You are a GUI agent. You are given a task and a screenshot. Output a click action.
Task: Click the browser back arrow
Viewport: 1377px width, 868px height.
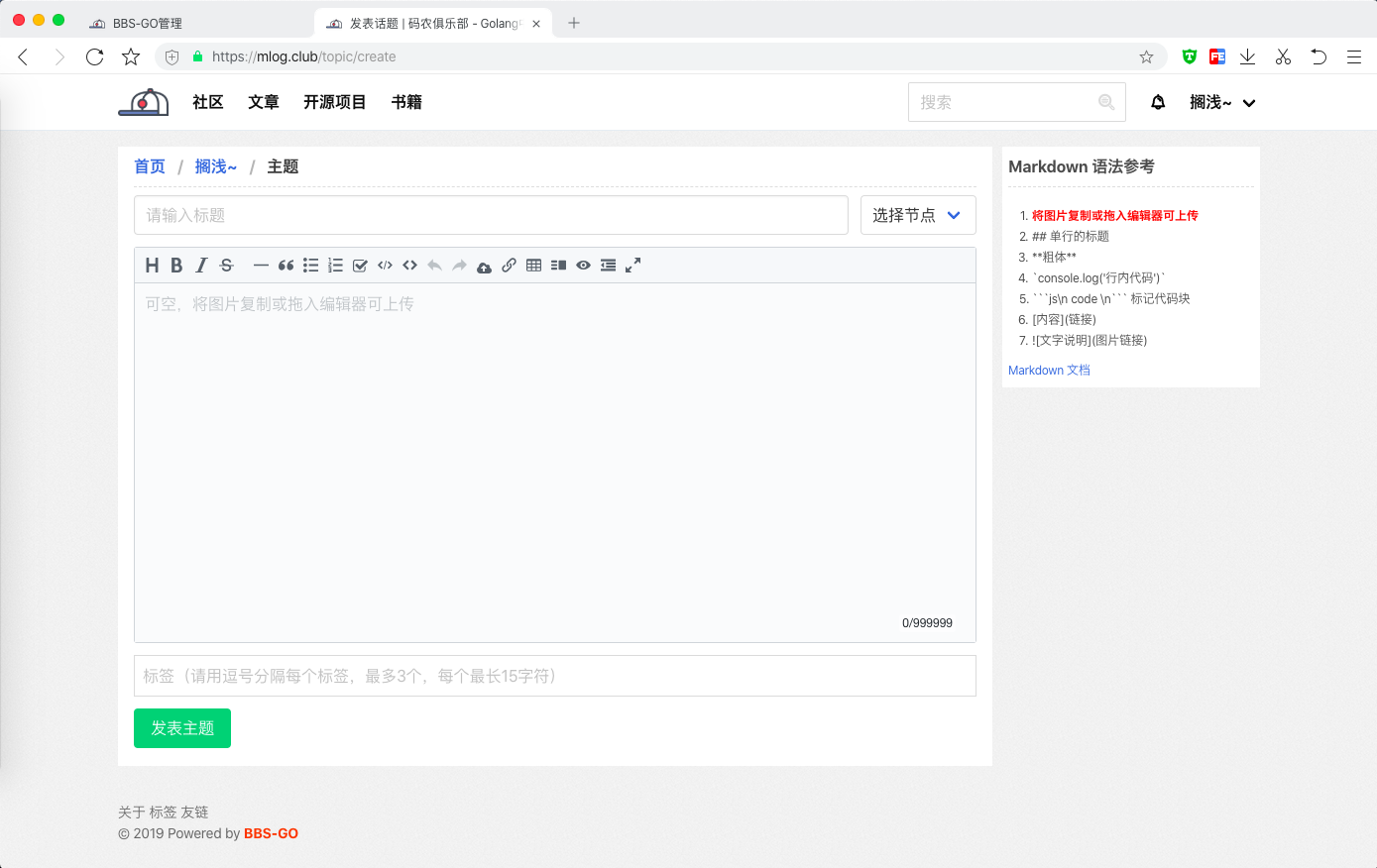[24, 56]
